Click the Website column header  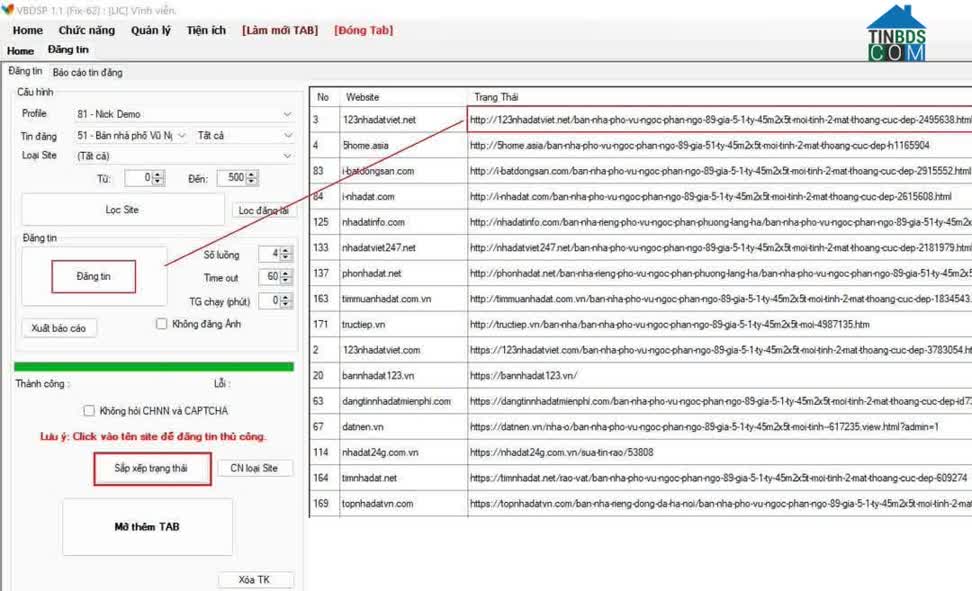tap(404, 97)
